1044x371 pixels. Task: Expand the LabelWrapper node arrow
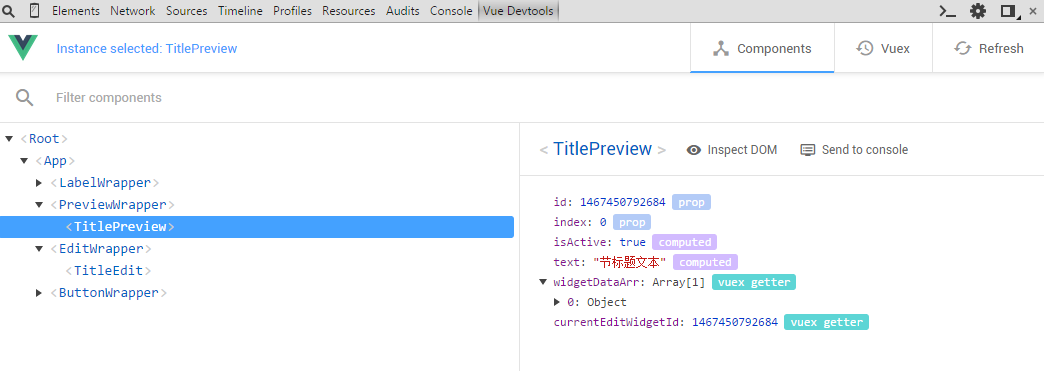pyautogui.click(x=39, y=183)
